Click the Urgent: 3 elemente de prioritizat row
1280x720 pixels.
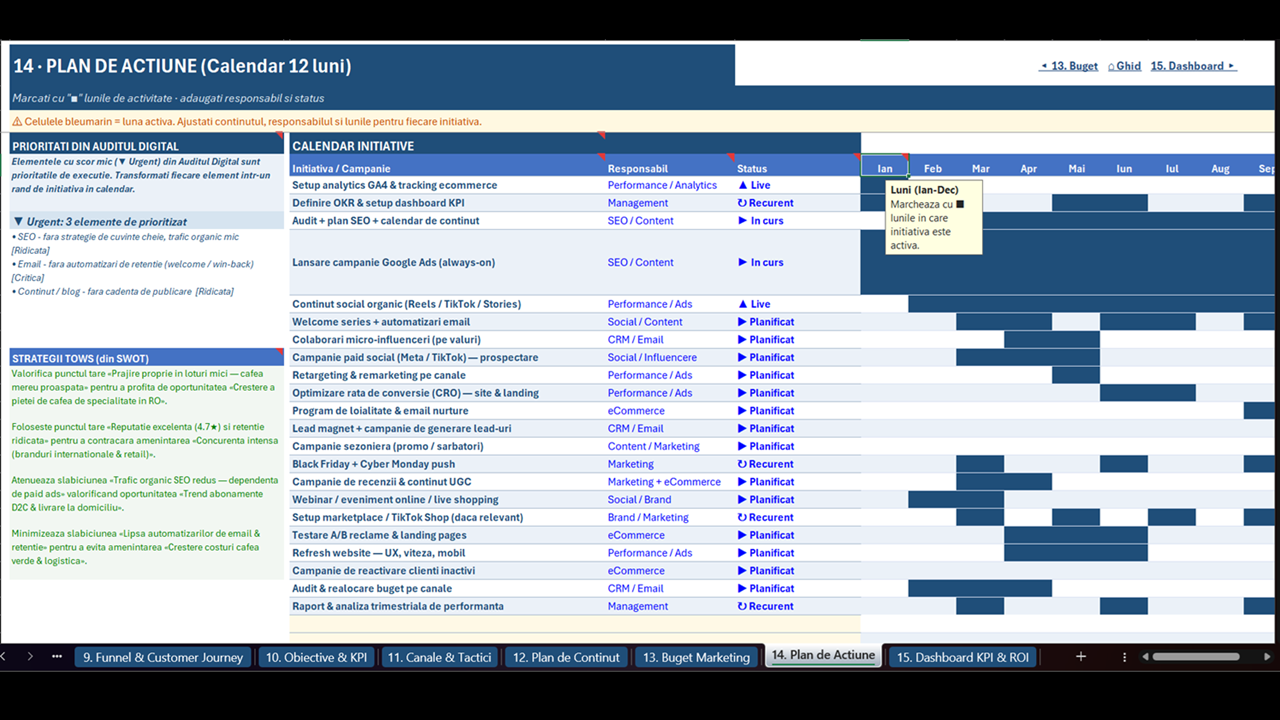tap(146, 221)
